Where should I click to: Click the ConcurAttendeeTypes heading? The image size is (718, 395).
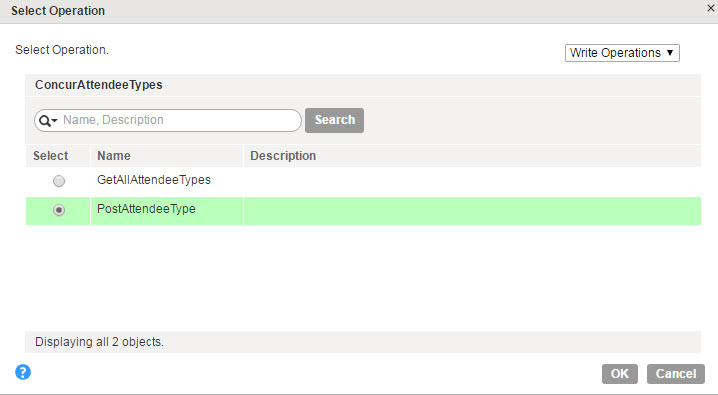(99, 85)
